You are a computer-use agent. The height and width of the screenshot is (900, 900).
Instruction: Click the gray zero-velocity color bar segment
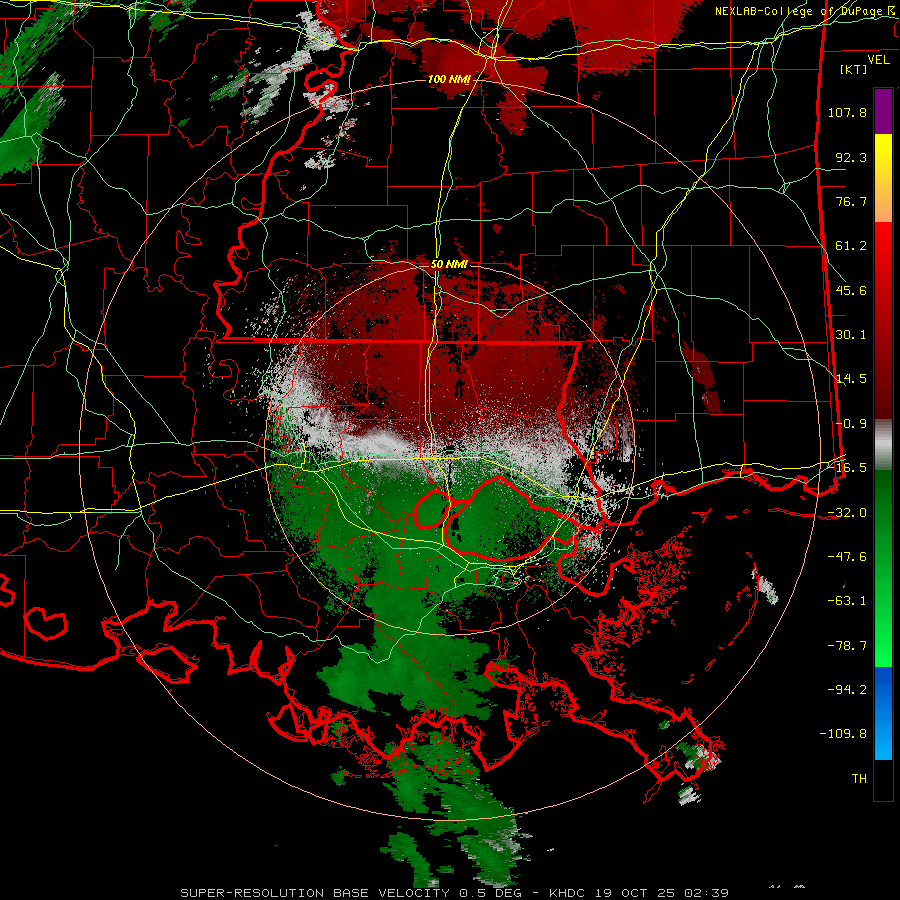click(x=883, y=445)
